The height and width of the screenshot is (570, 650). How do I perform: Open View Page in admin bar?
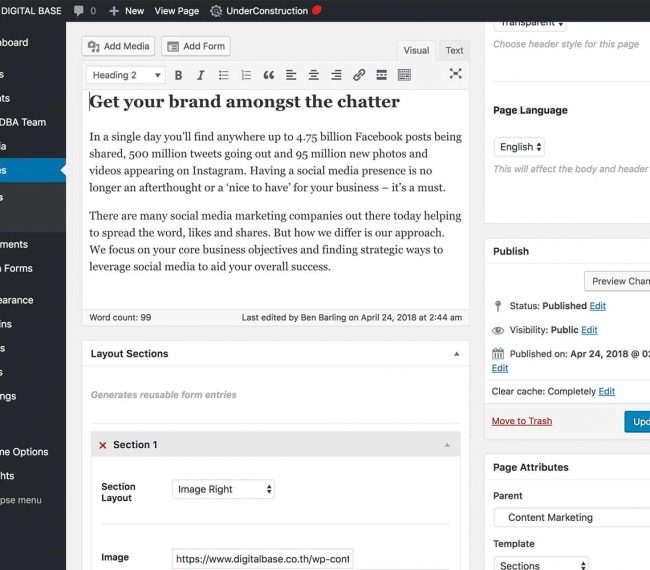(177, 11)
